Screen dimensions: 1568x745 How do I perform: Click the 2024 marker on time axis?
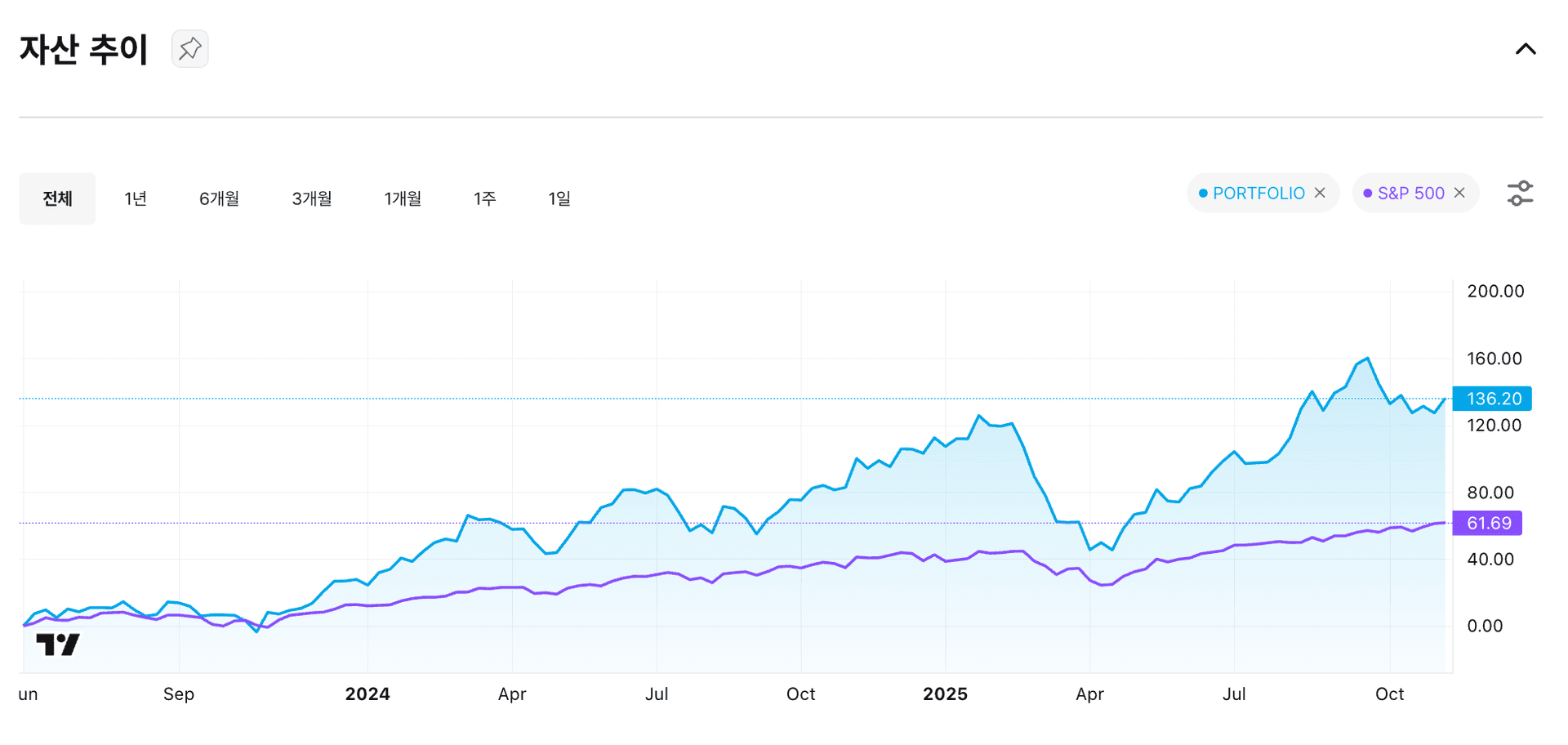(367, 694)
